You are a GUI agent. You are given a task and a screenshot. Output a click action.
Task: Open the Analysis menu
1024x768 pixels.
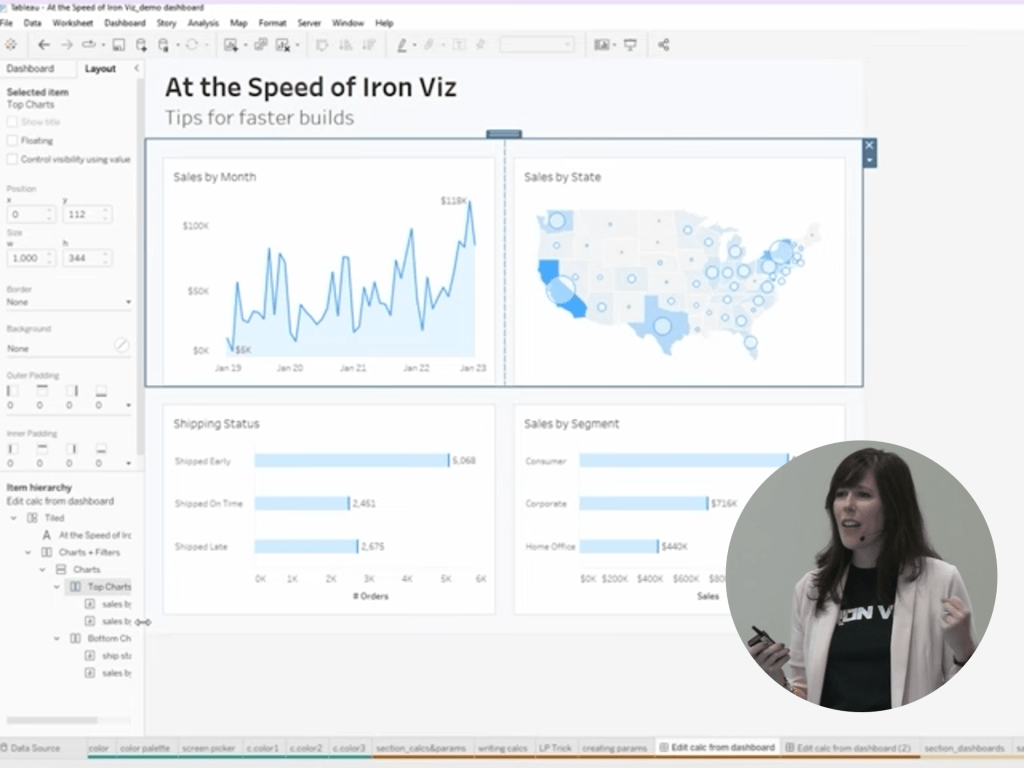(x=203, y=22)
